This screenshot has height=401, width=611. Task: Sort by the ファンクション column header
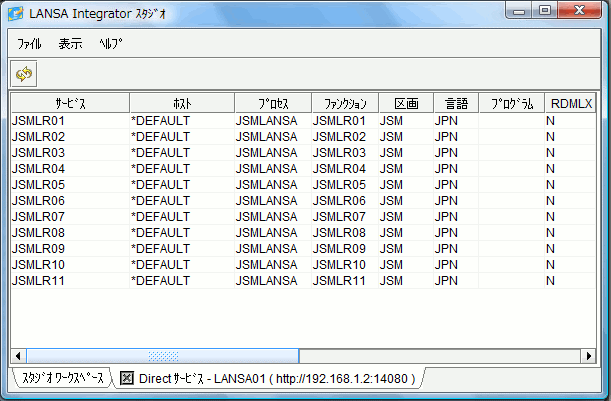point(345,103)
